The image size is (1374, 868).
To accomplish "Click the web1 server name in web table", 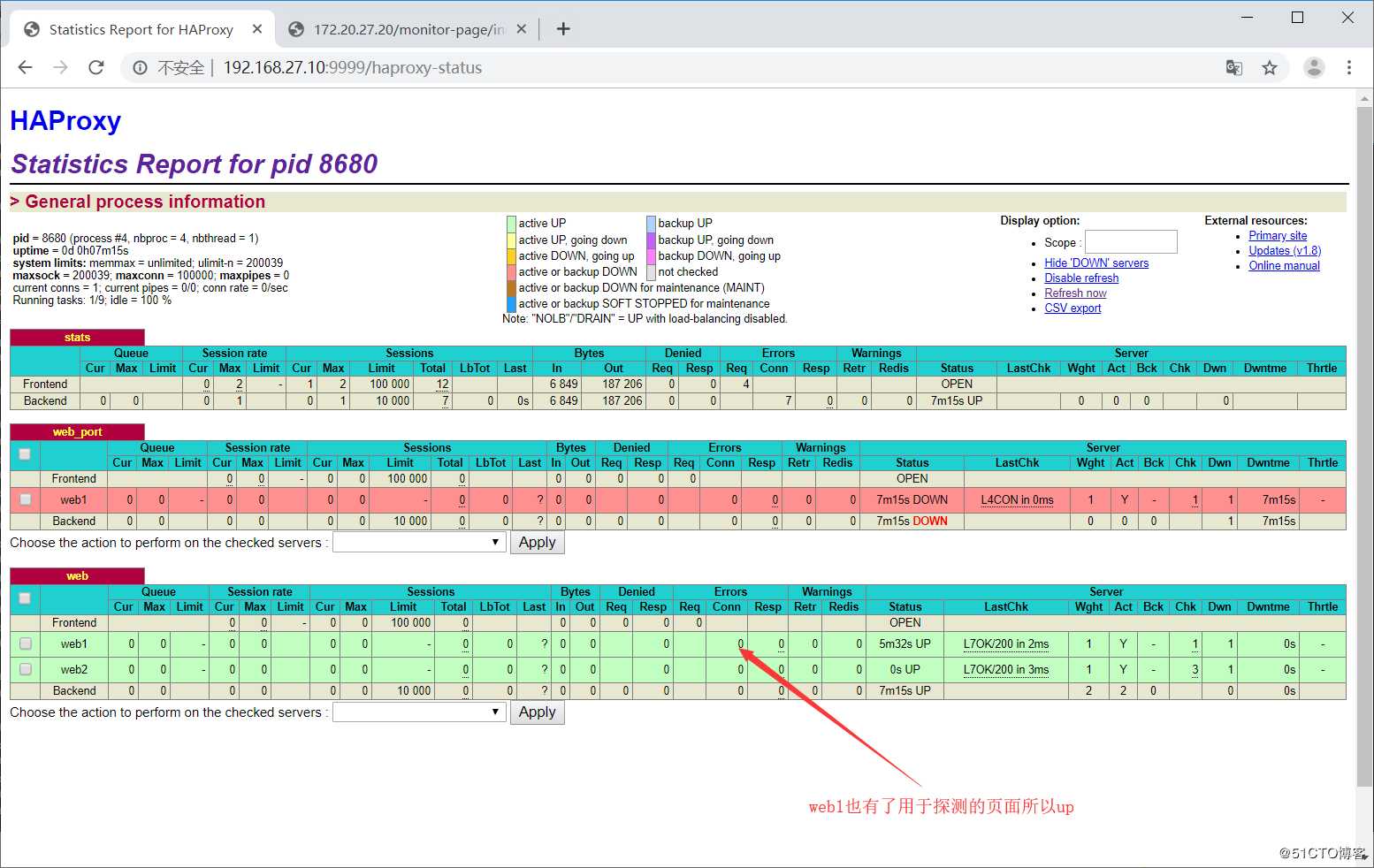I will coord(73,643).
